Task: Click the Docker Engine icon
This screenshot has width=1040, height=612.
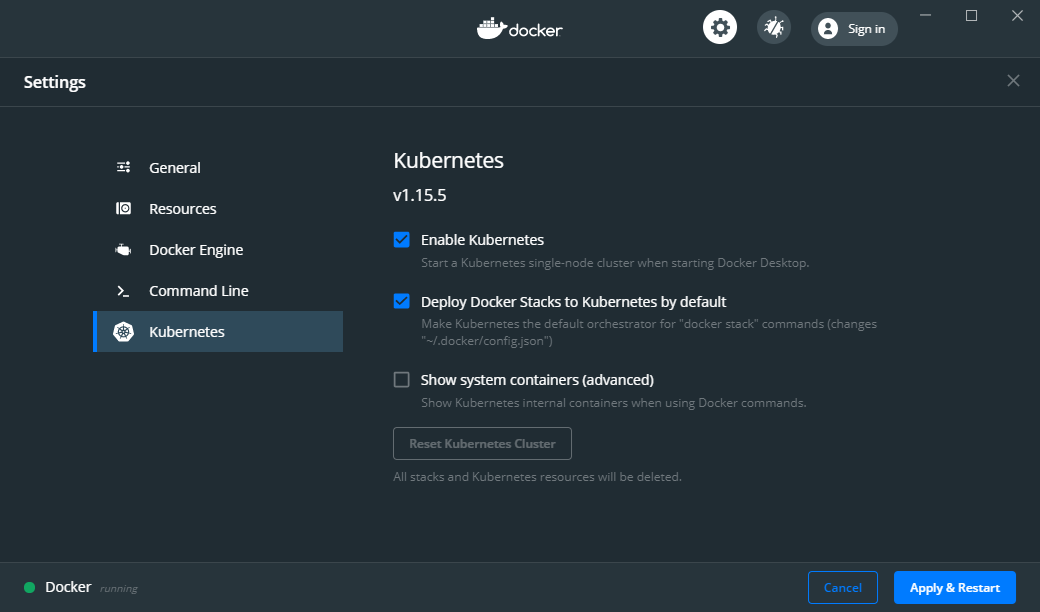Action: (123, 250)
